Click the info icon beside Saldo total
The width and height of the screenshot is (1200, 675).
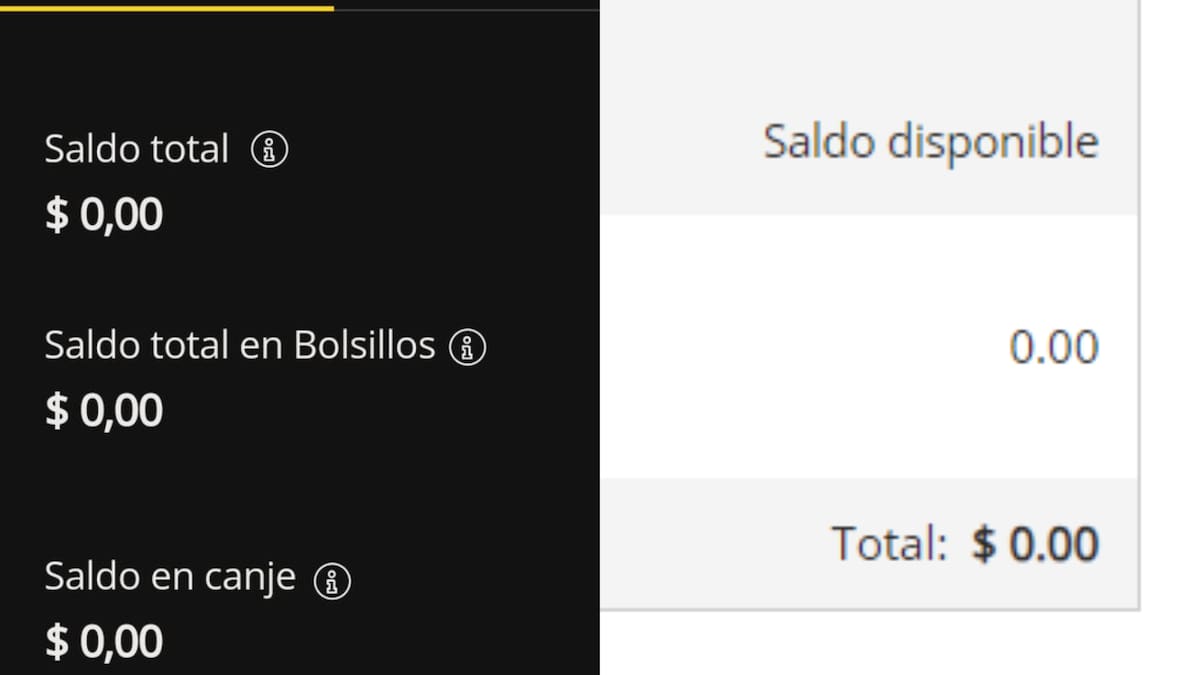pyautogui.click(x=269, y=150)
